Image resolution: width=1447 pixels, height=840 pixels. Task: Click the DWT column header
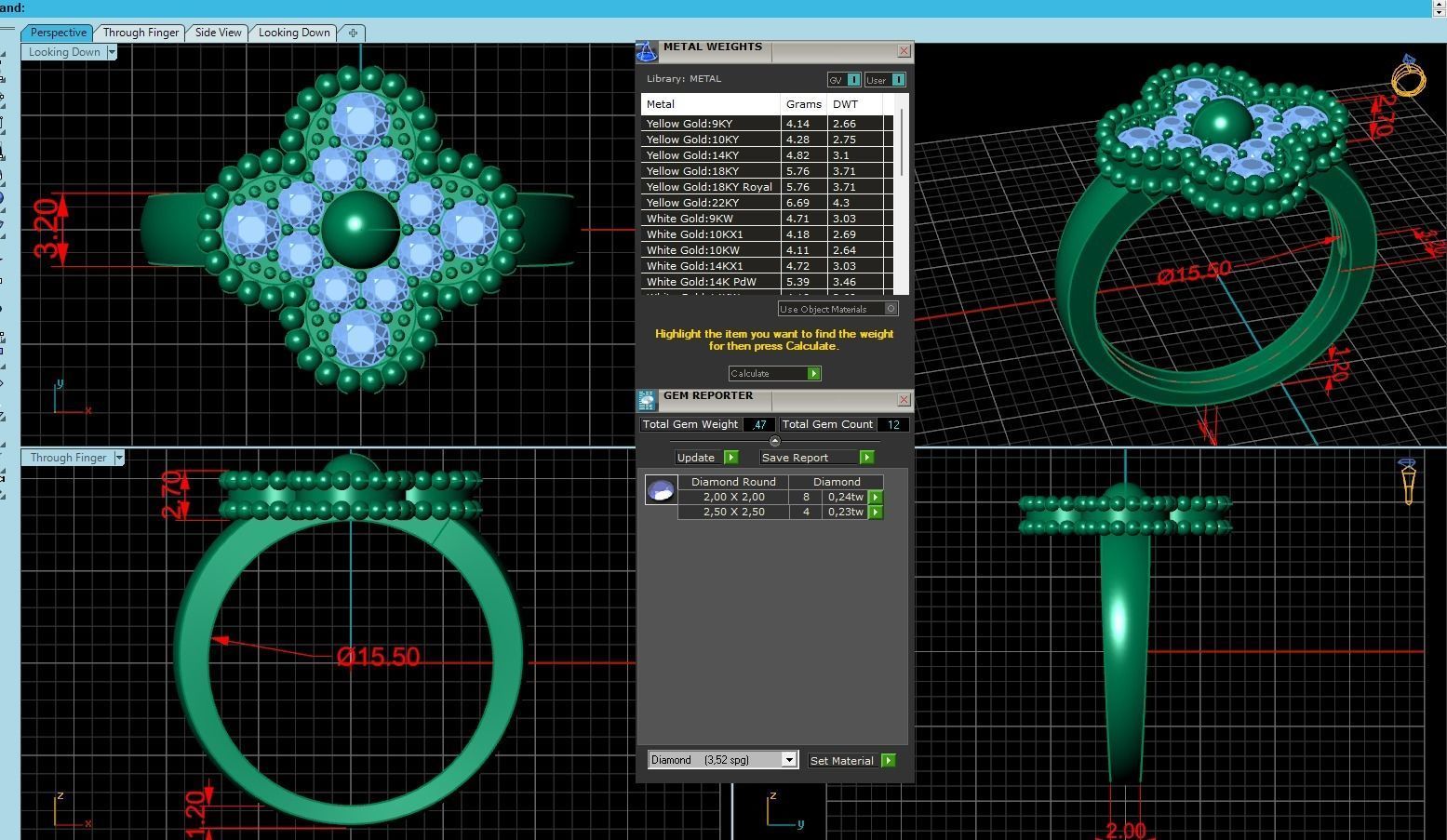click(x=854, y=104)
